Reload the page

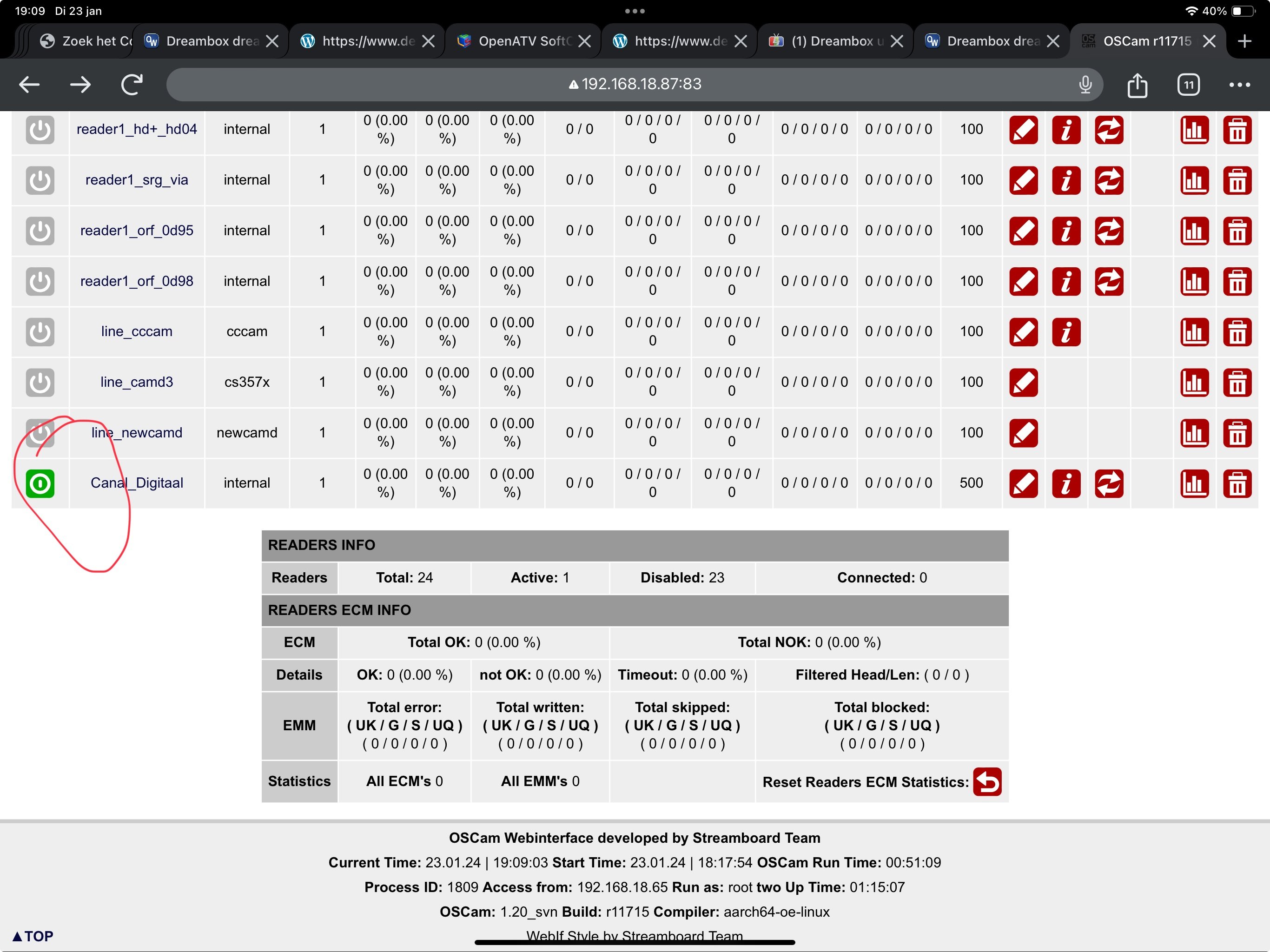(x=132, y=85)
